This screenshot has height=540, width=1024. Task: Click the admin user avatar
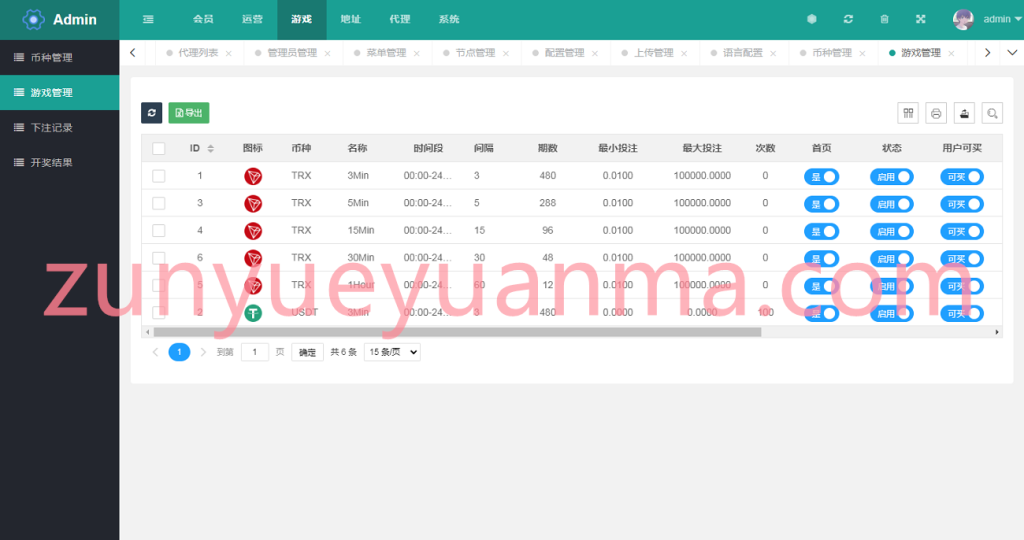tap(963, 20)
